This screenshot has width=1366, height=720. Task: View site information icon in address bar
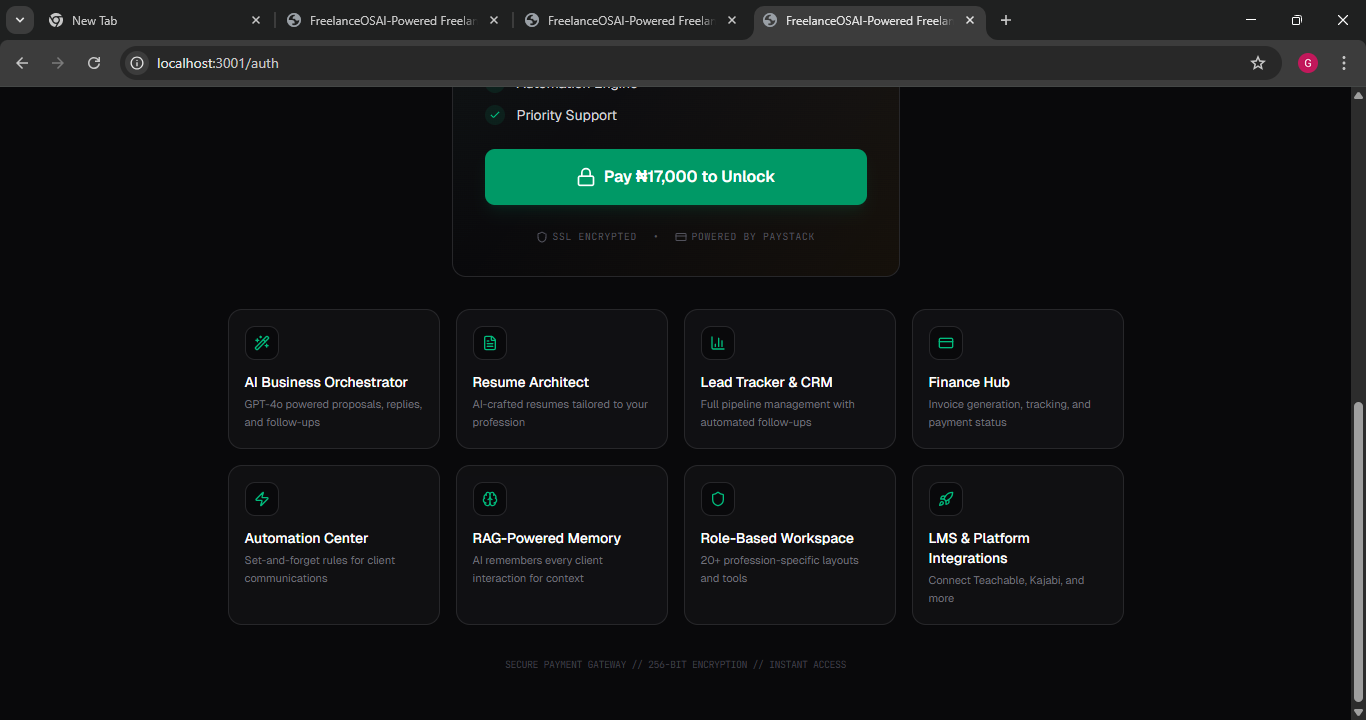(138, 63)
